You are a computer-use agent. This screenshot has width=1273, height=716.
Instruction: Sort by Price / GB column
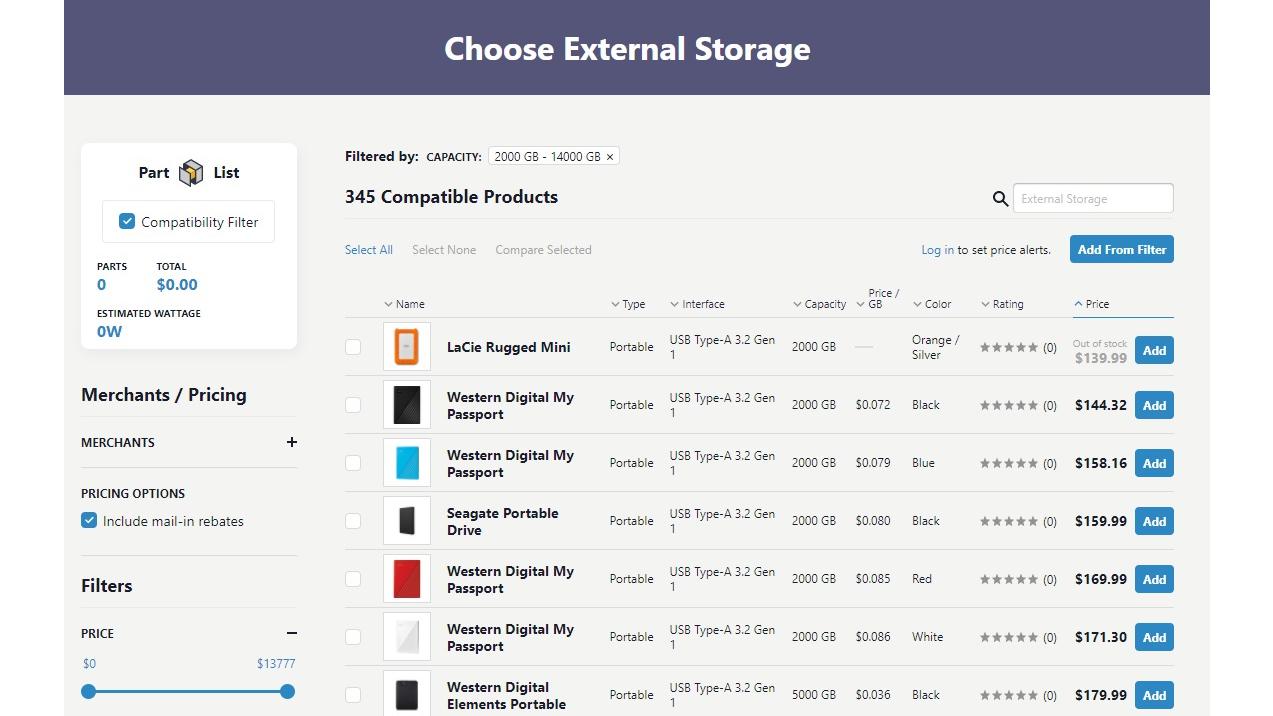click(878, 299)
